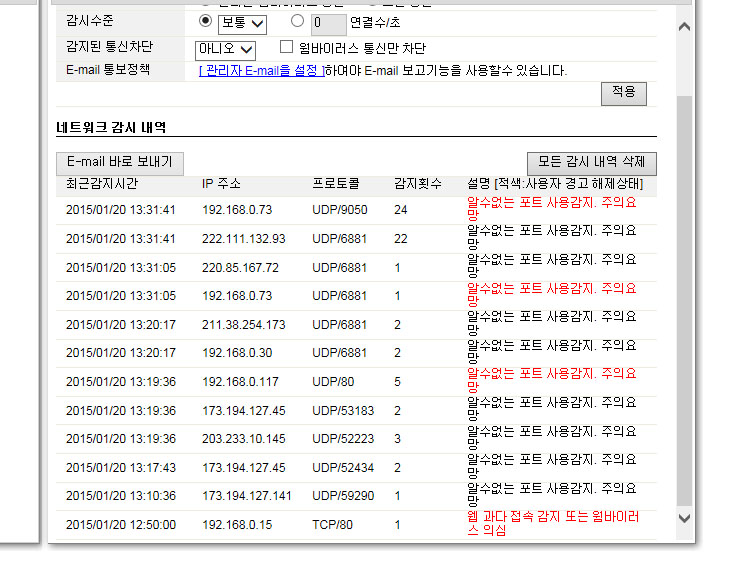This screenshot has height=579, width=729.
Task: Click the scrollbar up arrow
Action: 684,27
